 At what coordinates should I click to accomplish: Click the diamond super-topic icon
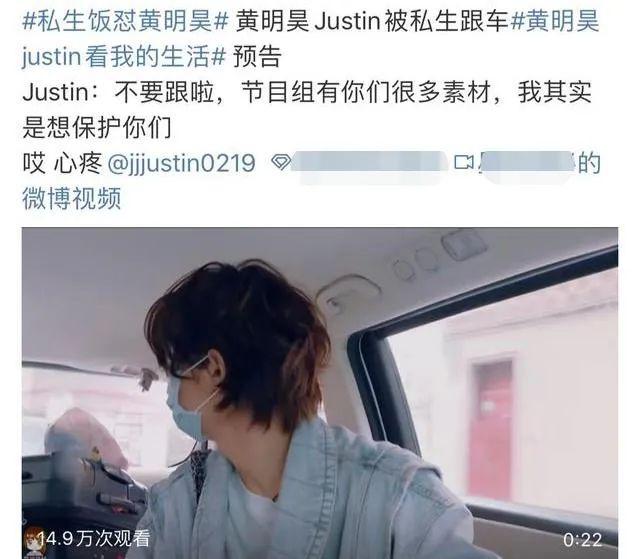pyautogui.click(x=281, y=162)
